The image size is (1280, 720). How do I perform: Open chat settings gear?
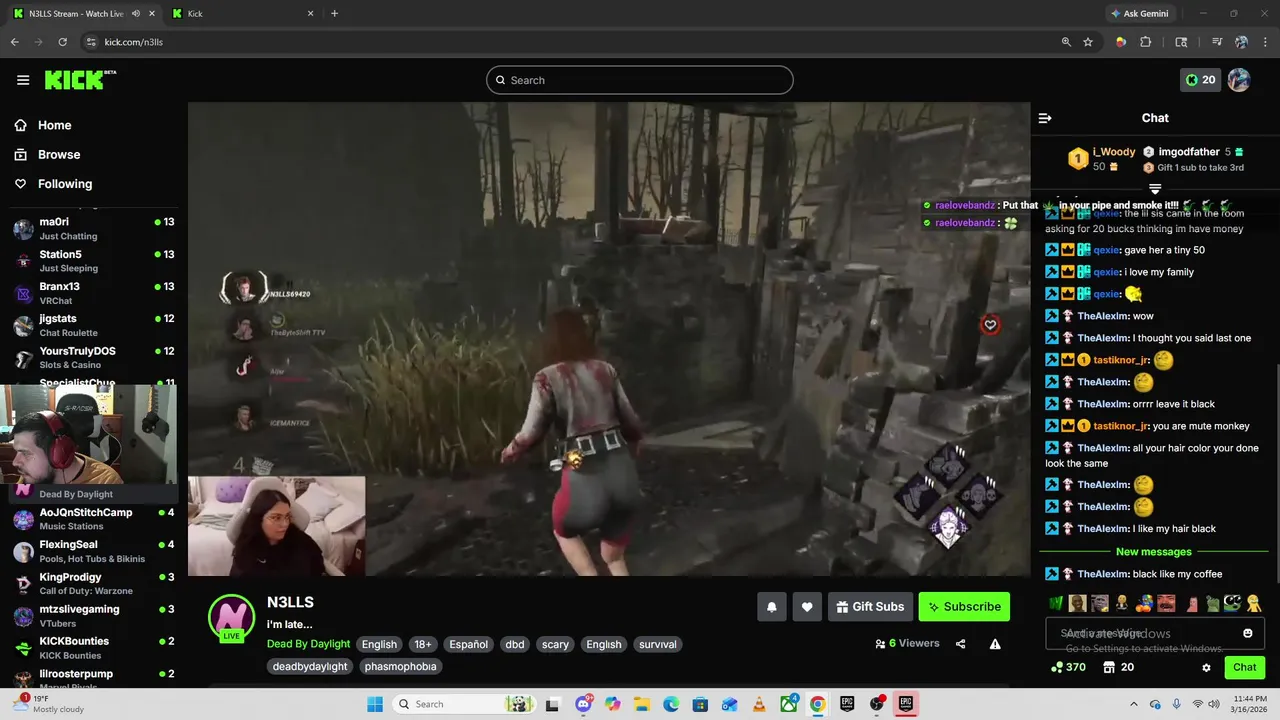click(1206, 667)
